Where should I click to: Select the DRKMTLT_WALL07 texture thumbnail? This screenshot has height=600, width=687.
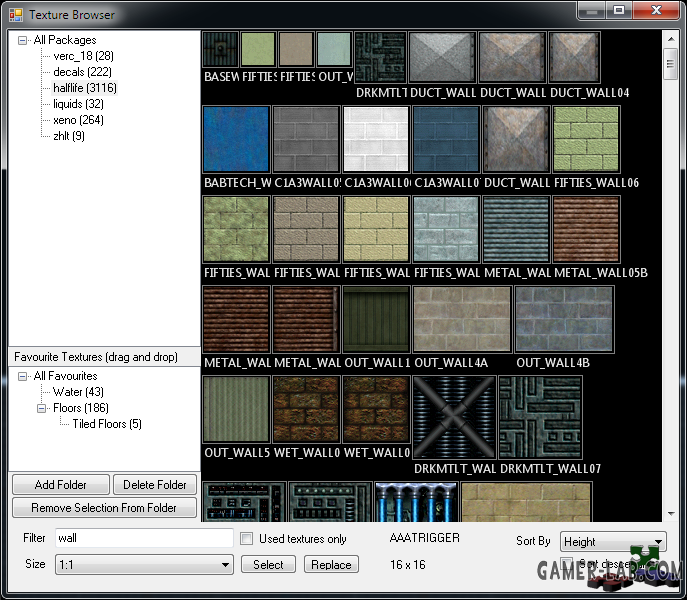pos(540,417)
